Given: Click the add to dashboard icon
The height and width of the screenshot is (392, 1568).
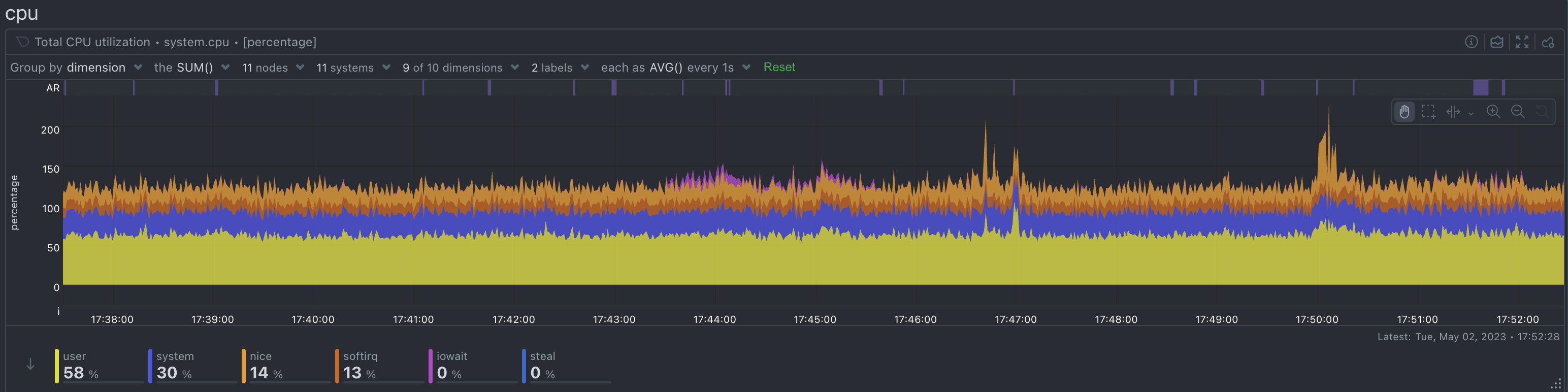Looking at the screenshot, I should pos(1548,42).
